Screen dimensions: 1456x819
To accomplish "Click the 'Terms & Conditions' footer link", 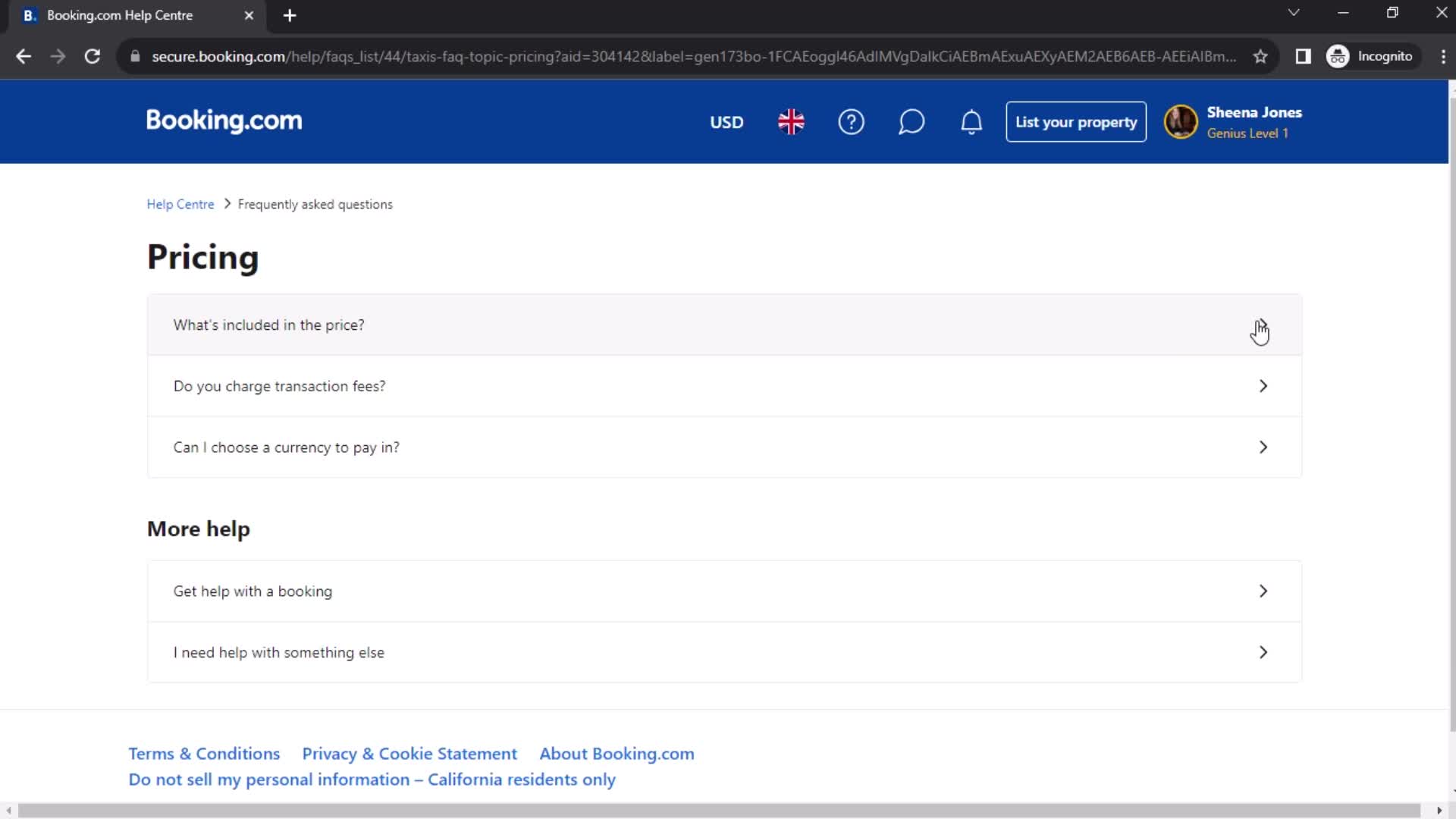I will [x=203, y=752].
